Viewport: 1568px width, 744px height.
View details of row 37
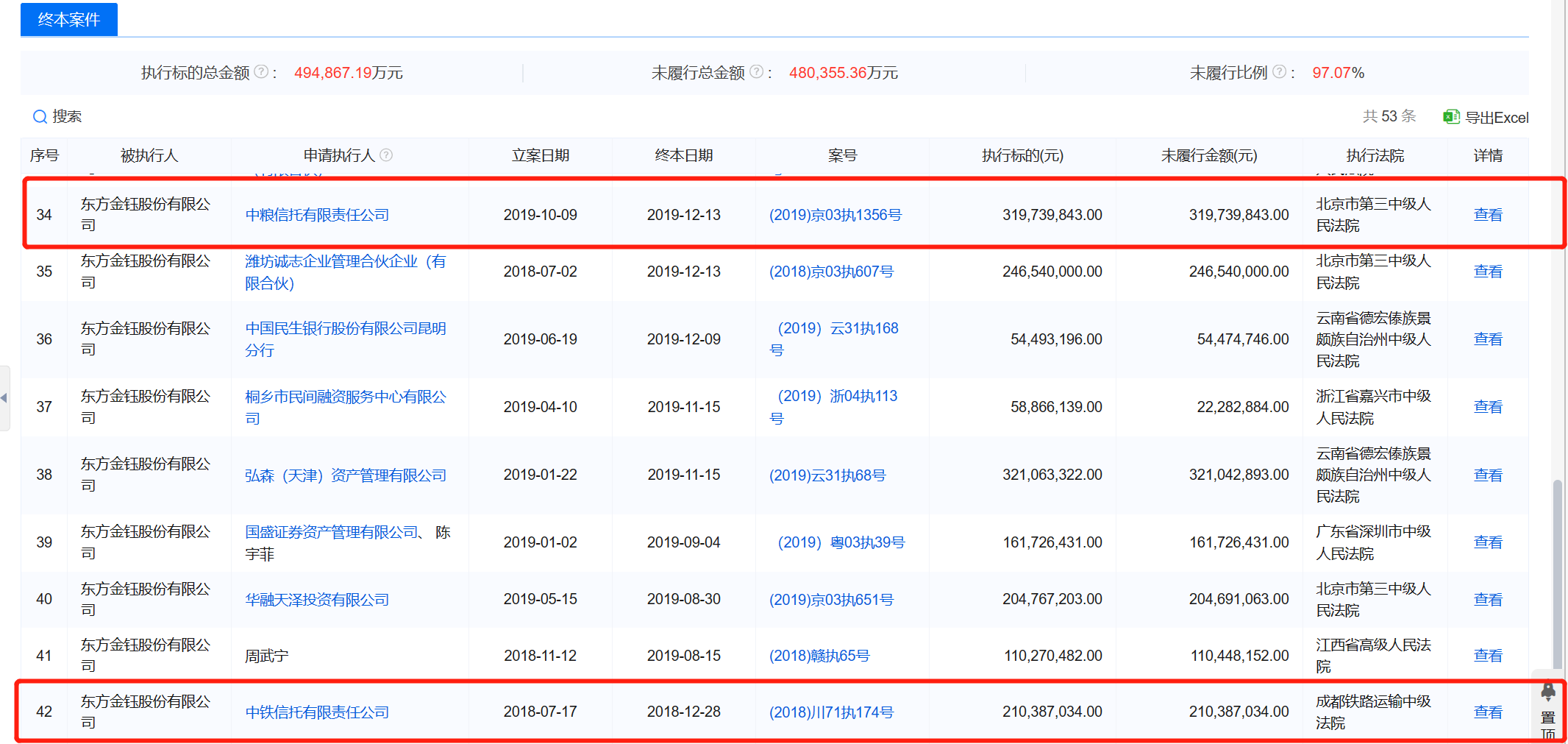[1488, 407]
